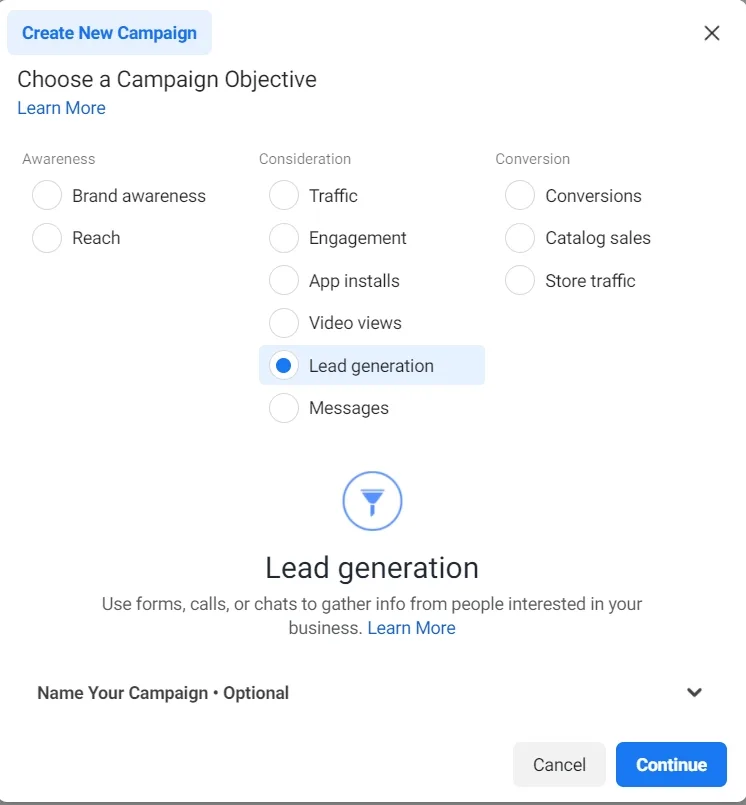746x805 pixels.
Task: Pick App installs as the objective
Action: tap(283, 280)
